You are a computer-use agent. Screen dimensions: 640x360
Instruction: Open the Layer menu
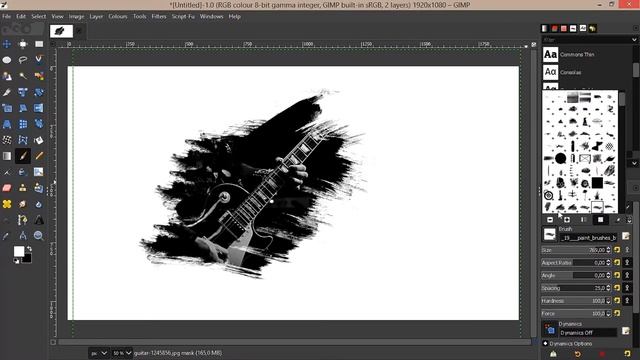click(96, 16)
